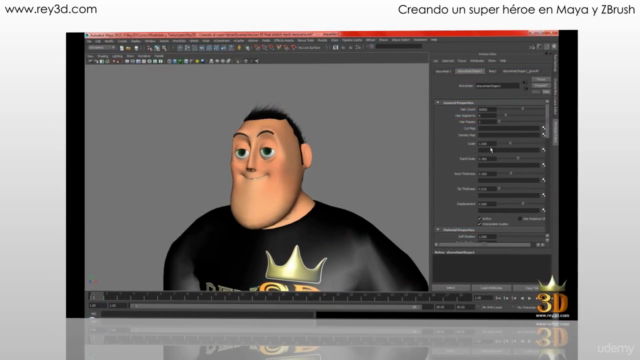Click the MEL command line input
Viewport: 640px width, 360px height.
(x=207, y=314)
